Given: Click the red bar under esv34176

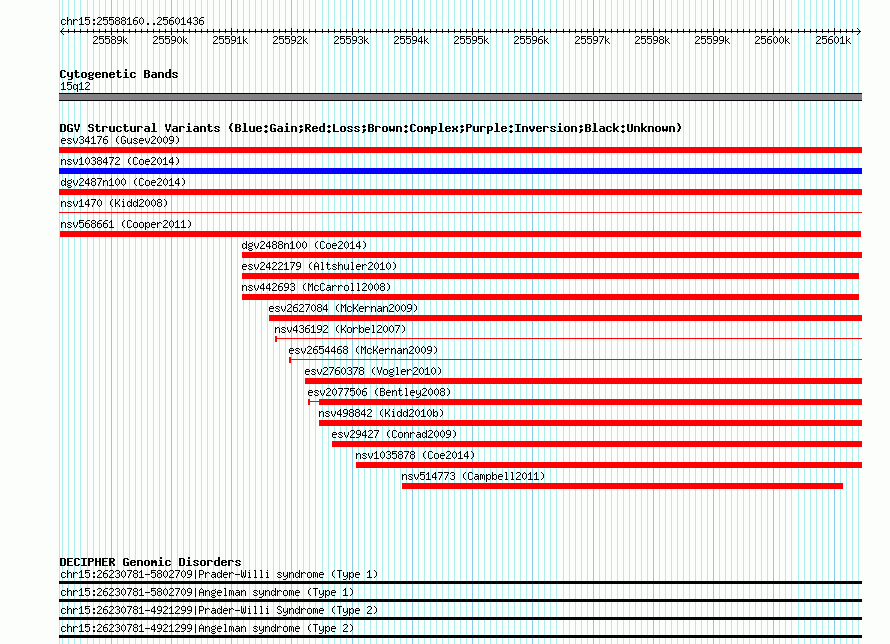Looking at the screenshot, I should click(460, 150).
